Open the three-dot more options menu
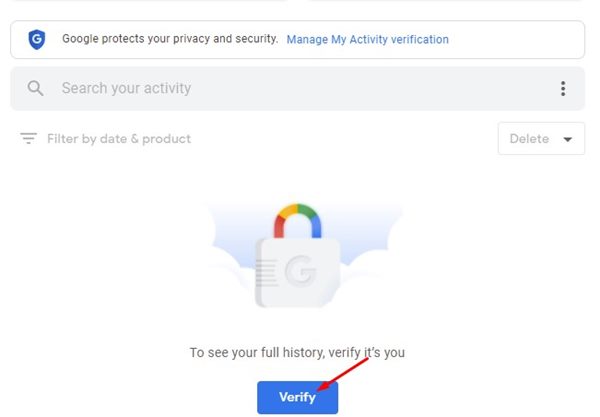The image size is (600, 417). pyautogui.click(x=563, y=88)
